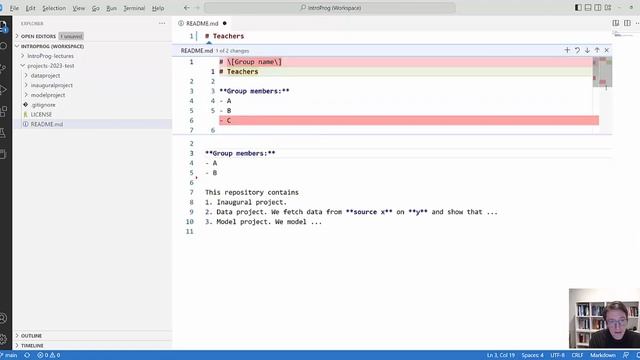Change indentation via Spaces: 4

(532, 355)
